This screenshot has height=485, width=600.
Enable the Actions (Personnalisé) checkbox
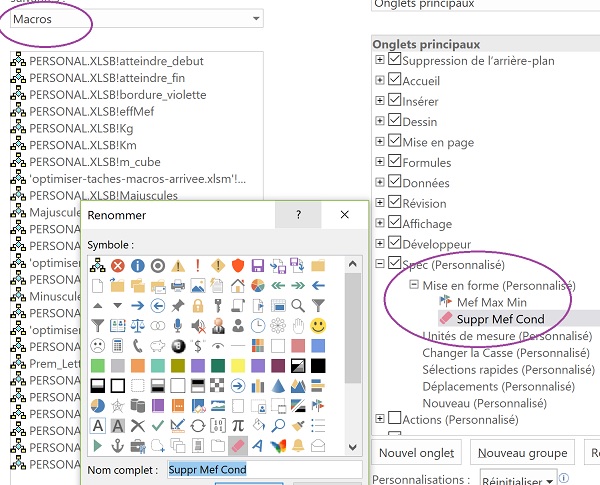[395, 418]
